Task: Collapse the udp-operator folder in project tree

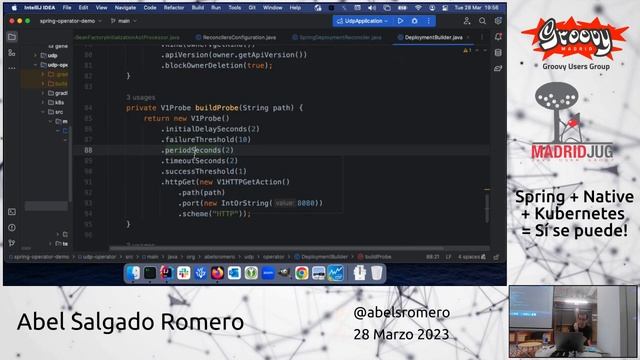Action: pos(36,65)
